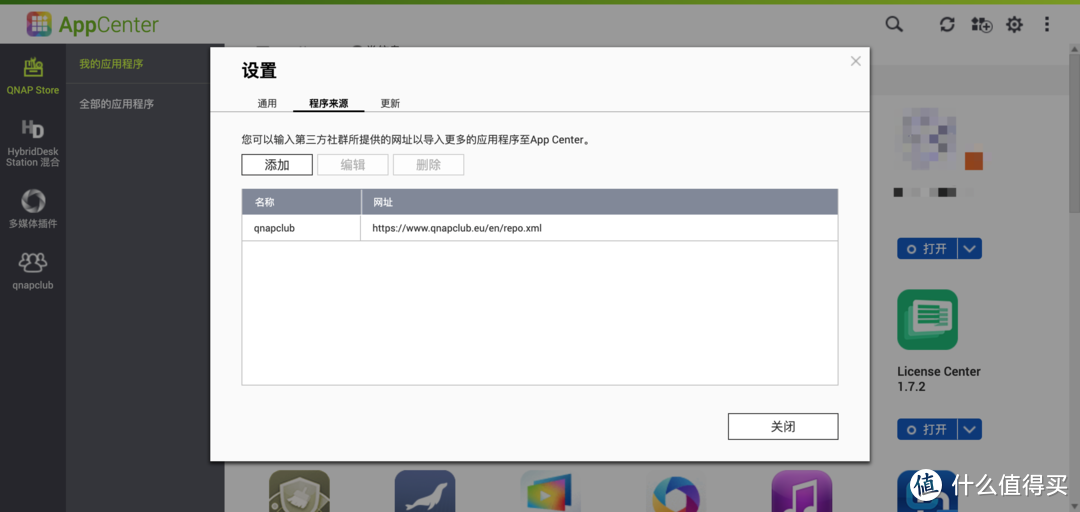Switch to the 程序来源 tab
Viewport: 1080px width, 512px height.
(329, 103)
